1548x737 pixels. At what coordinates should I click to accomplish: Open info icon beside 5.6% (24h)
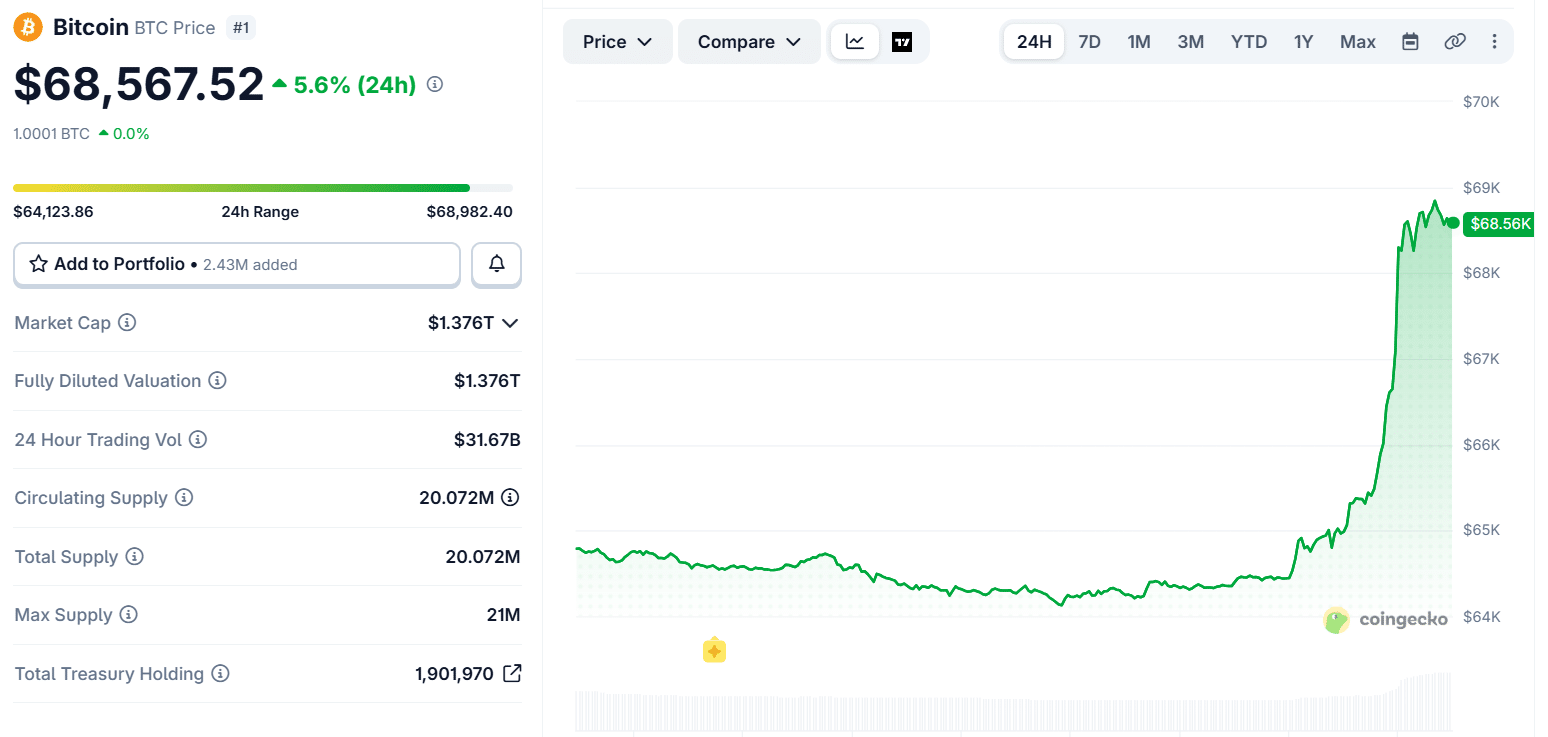pos(435,85)
